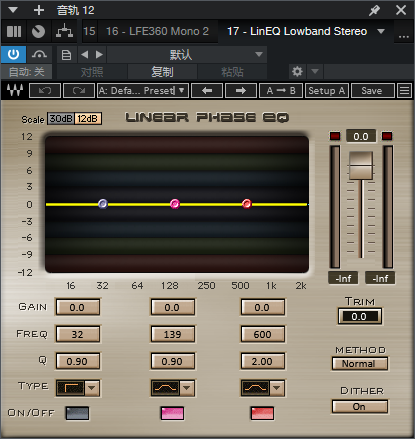
Task: Open the 默认 preset dropdown
Action: point(187,54)
